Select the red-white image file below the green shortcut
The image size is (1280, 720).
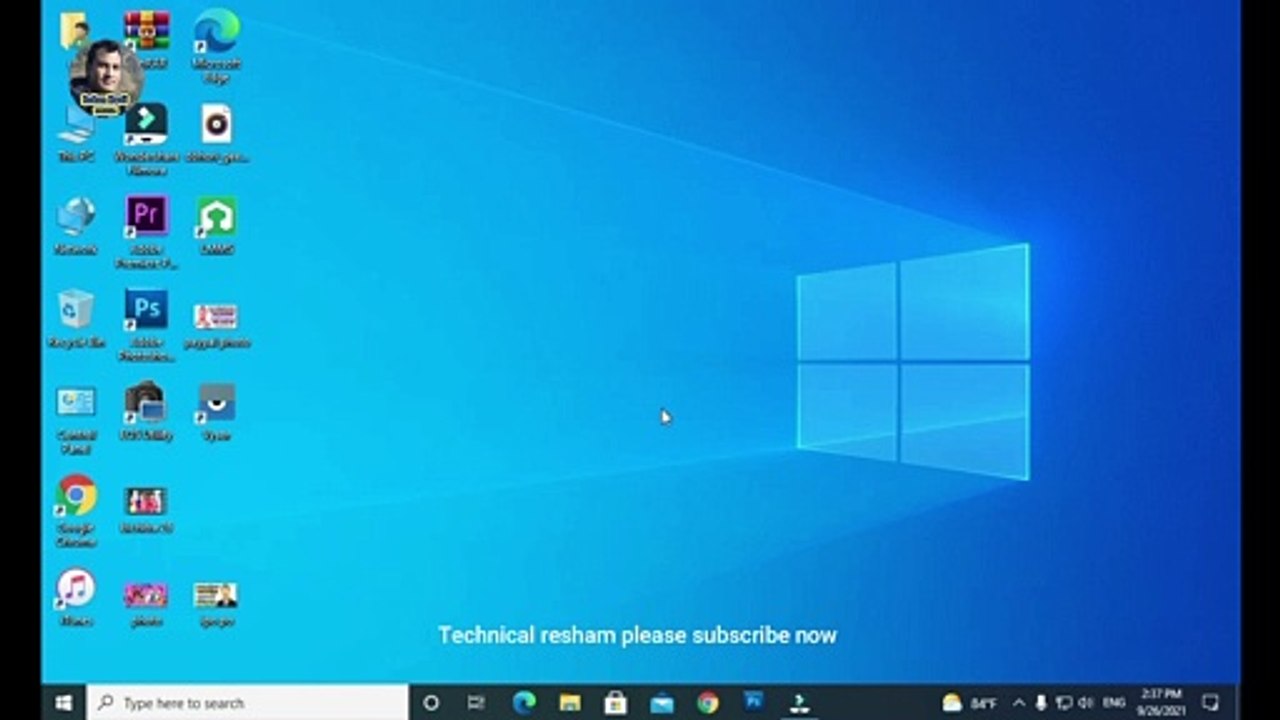coord(216,325)
